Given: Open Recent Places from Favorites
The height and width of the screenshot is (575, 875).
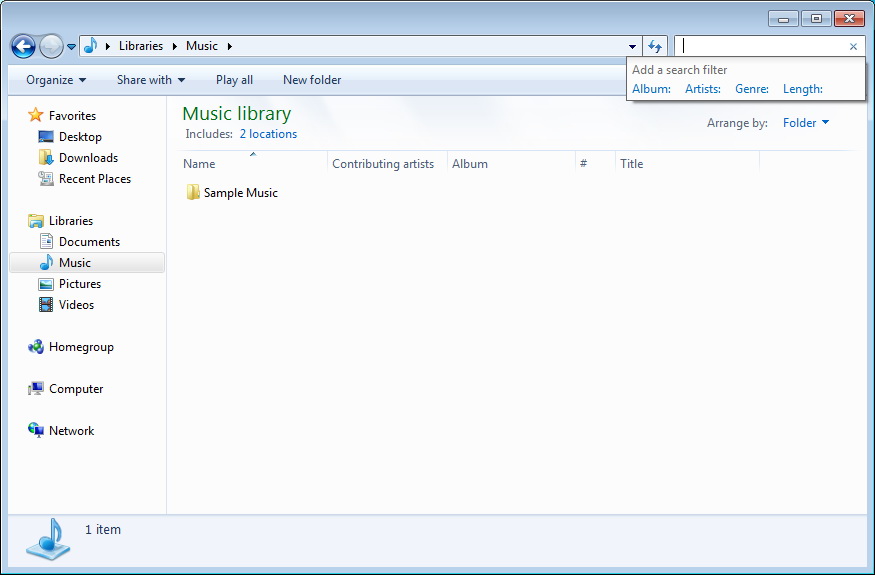Looking at the screenshot, I should coord(95,179).
